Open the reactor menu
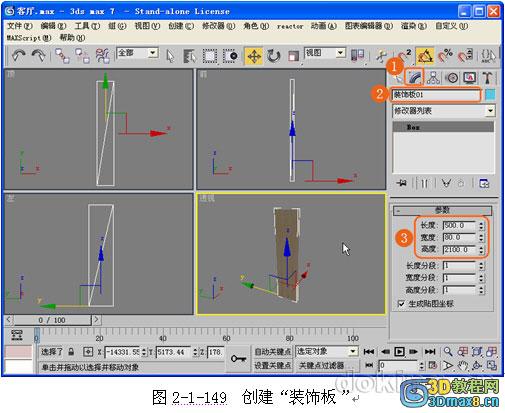 (290, 26)
